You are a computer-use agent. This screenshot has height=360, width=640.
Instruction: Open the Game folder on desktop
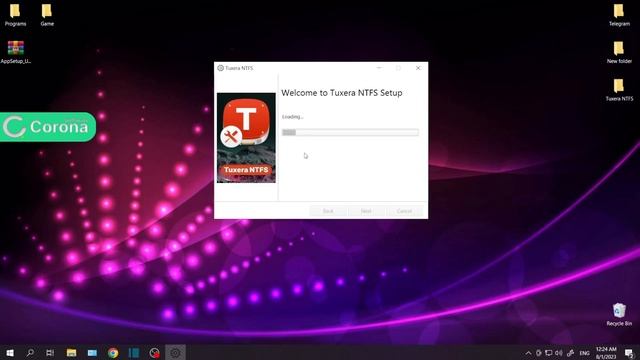pyautogui.click(x=47, y=15)
